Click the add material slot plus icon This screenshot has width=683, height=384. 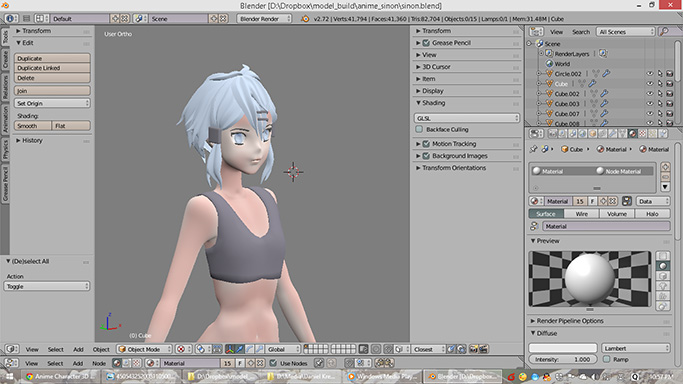665,167
